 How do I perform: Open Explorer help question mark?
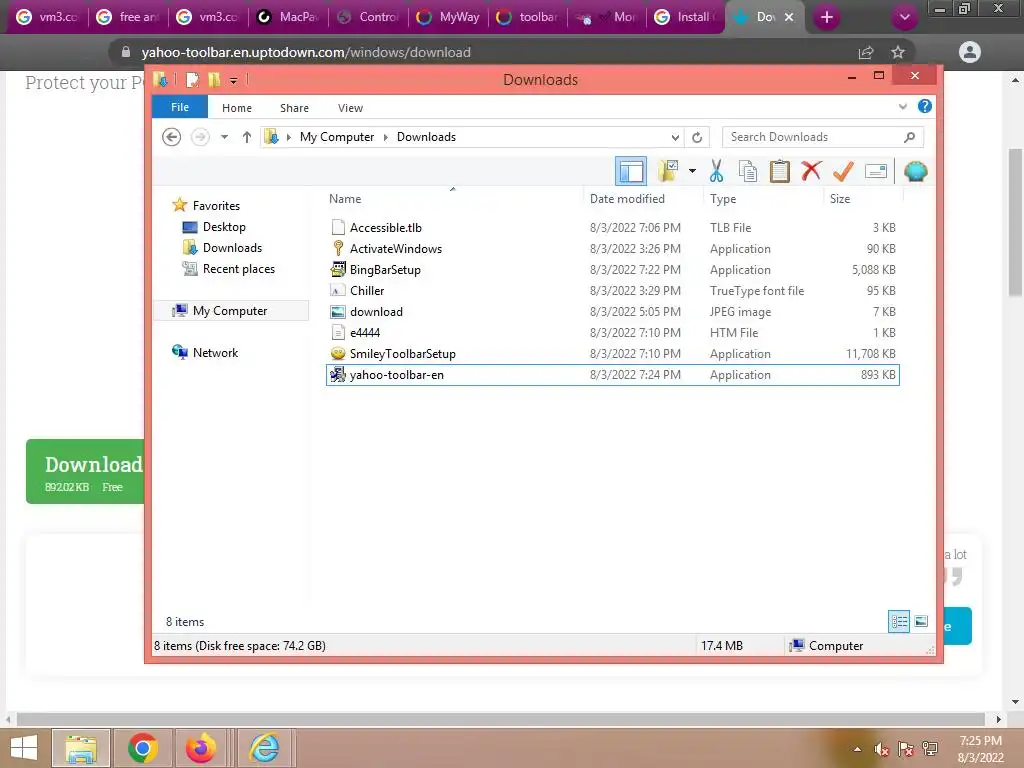tap(925, 106)
